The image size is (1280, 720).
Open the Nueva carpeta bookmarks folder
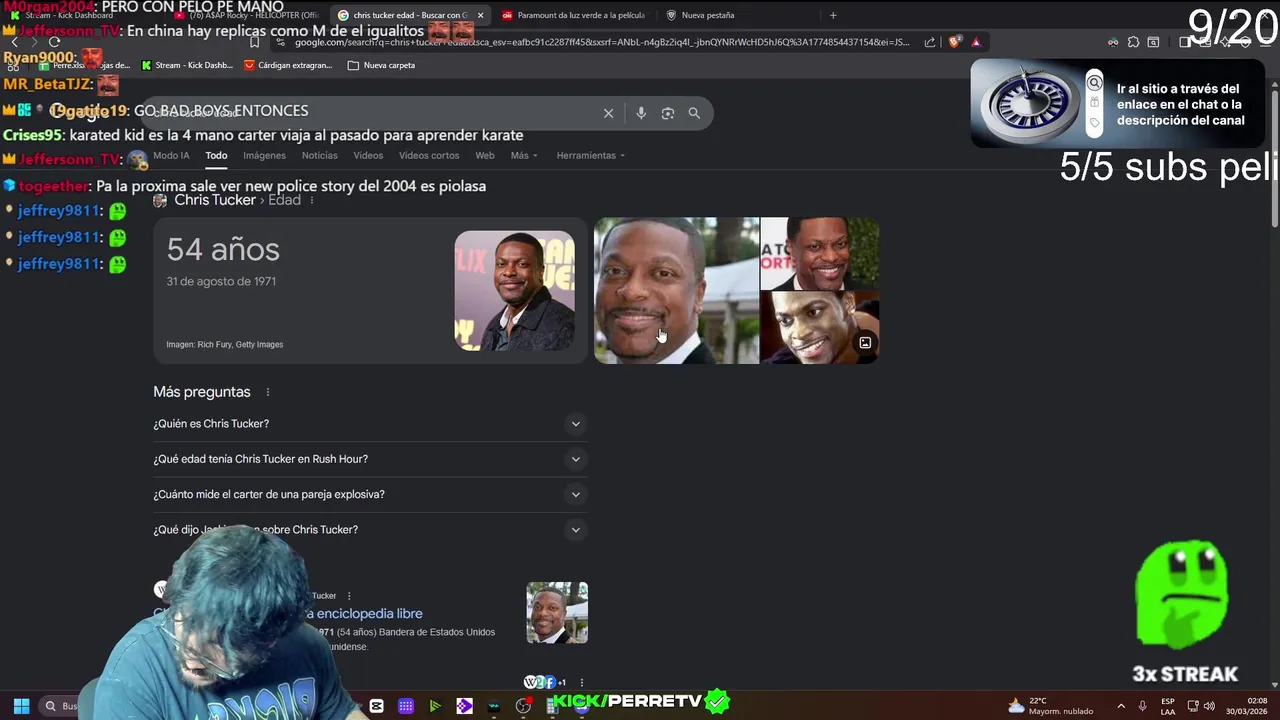click(381, 65)
